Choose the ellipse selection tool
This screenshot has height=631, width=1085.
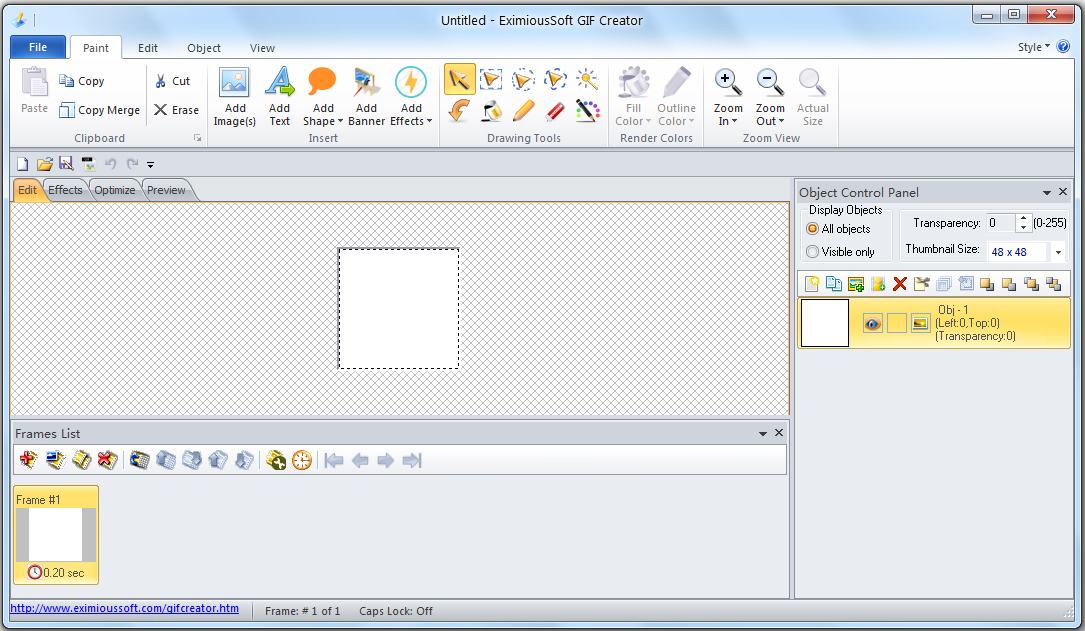(523, 80)
